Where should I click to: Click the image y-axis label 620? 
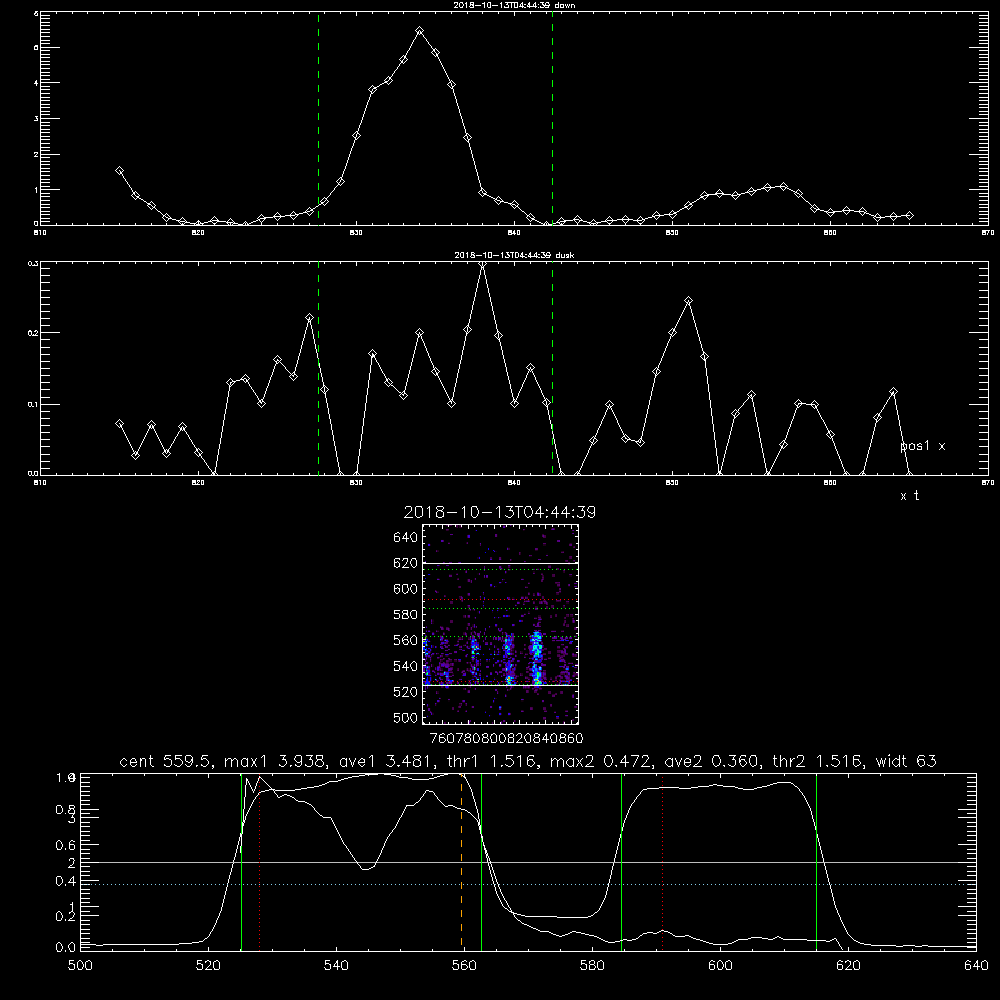click(406, 563)
